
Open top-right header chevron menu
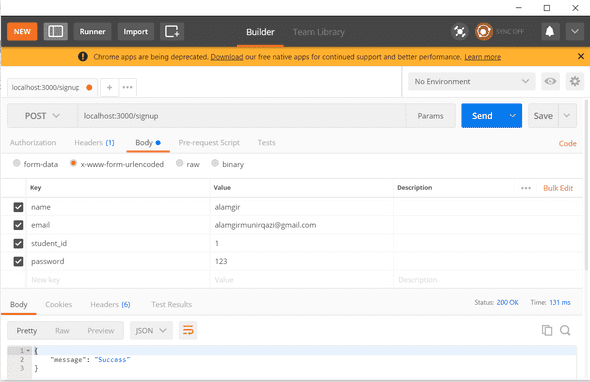point(575,31)
